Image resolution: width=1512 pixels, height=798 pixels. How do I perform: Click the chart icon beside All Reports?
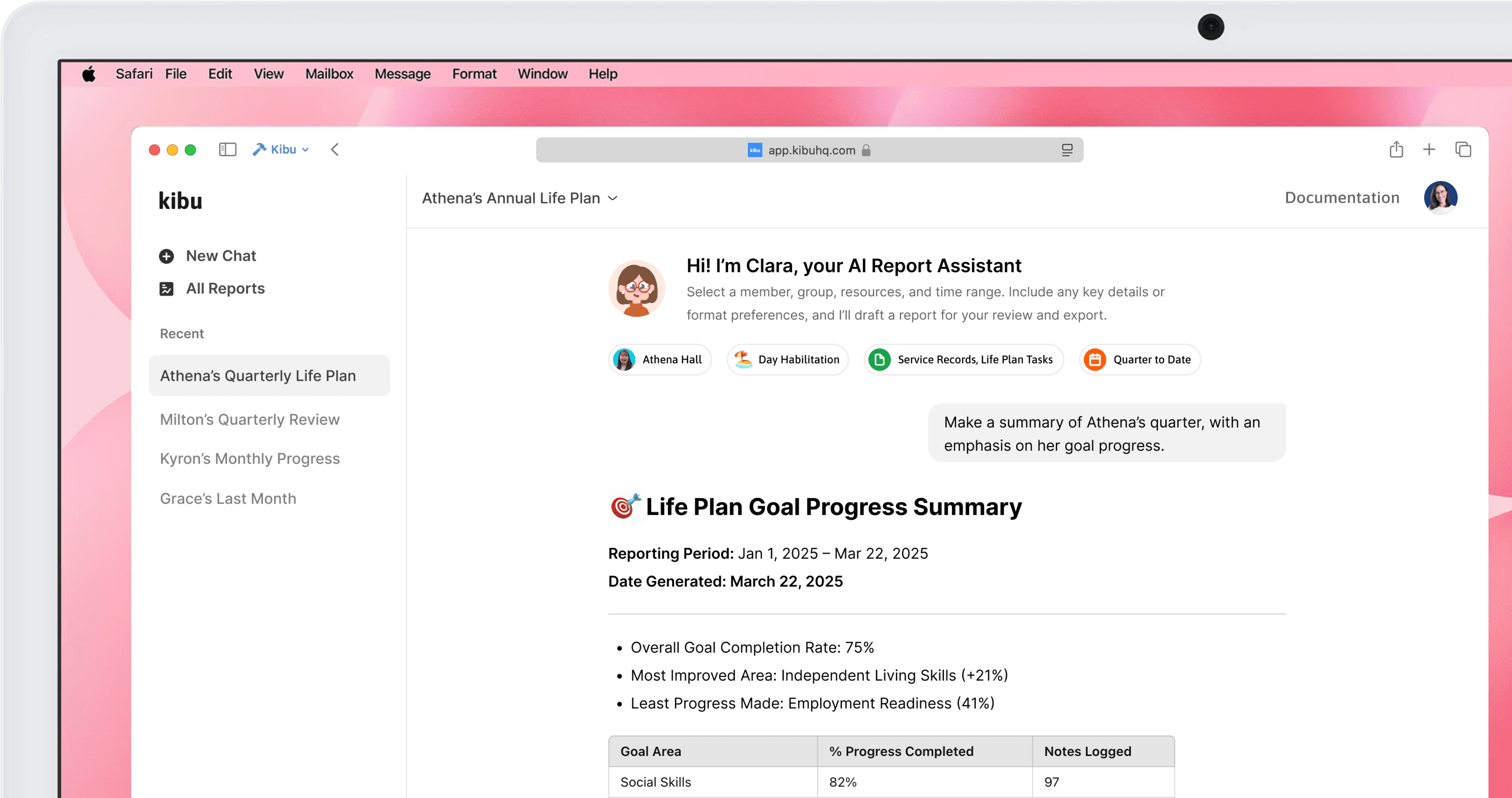(166, 289)
